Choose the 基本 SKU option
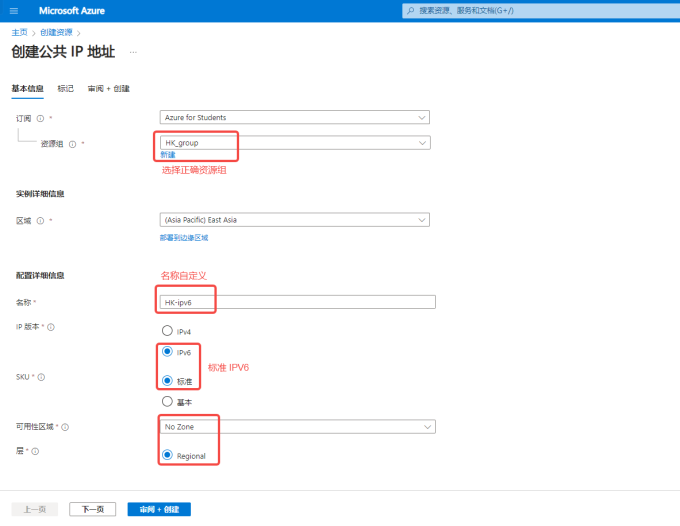680x526 pixels. click(167, 402)
